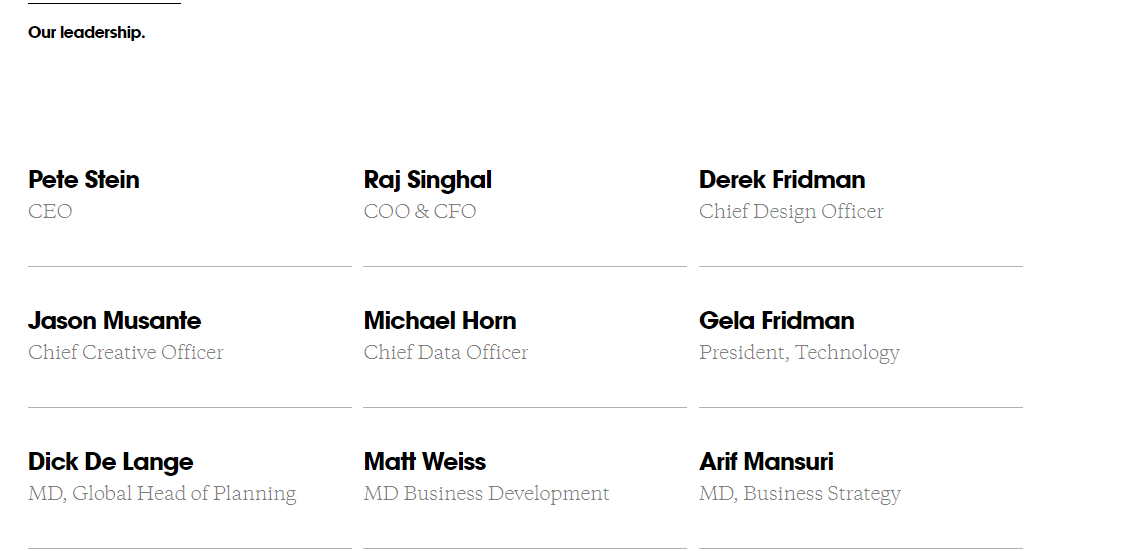The image size is (1138, 551).
Task: Select Derek Fridman leadership entry
Action: pos(782,179)
